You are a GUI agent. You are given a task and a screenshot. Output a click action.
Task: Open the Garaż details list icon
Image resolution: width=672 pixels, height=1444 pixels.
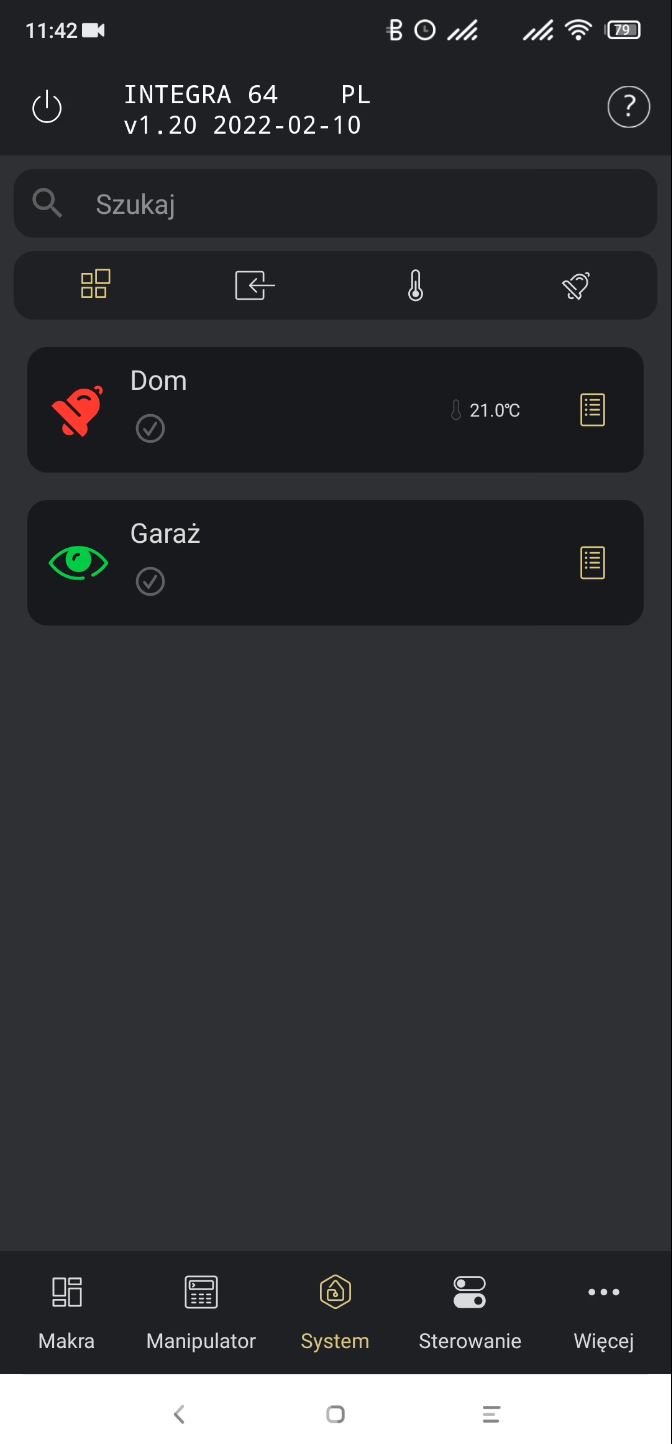click(593, 563)
